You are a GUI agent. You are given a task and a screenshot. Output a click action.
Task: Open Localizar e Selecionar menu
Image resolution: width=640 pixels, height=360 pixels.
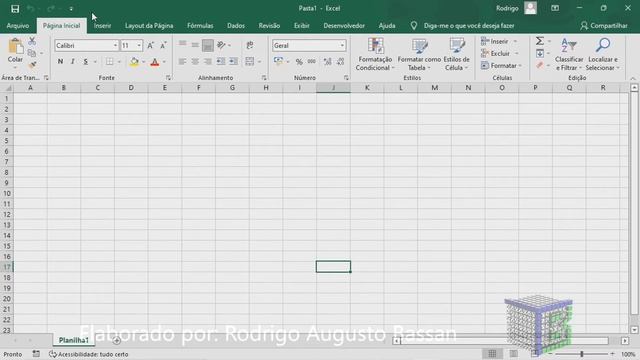click(x=603, y=54)
